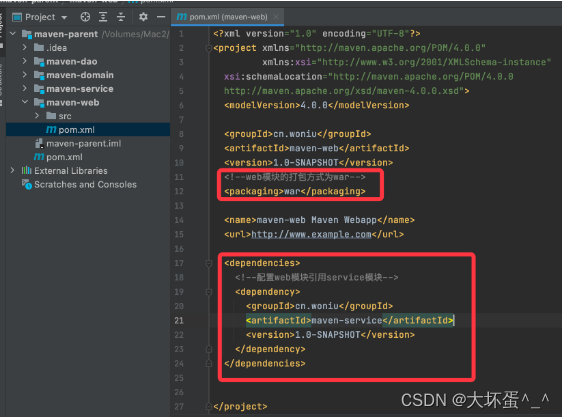Click the xml version declaration line

coord(317,34)
